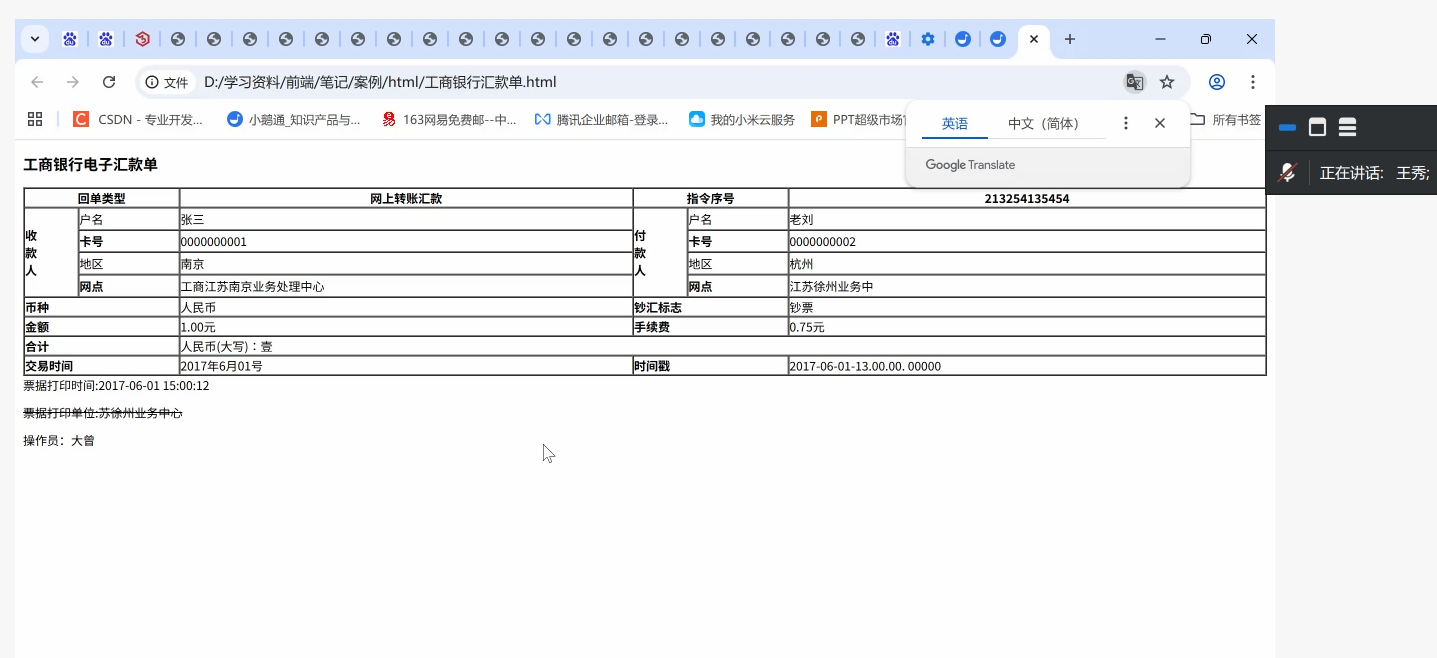Switch to the tab with red hexagon icon
The height and width of the screenshot is (658, 1437).
142,39
